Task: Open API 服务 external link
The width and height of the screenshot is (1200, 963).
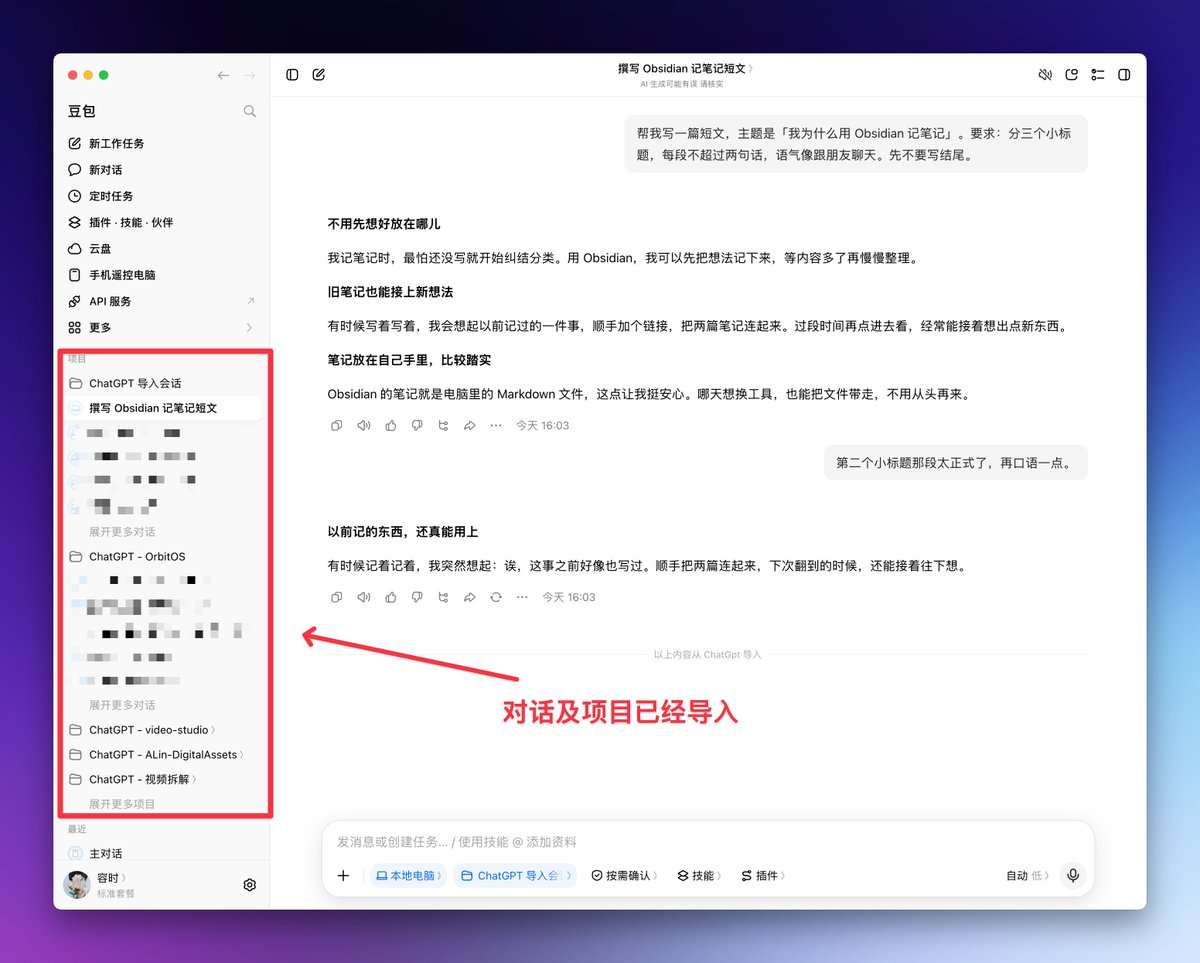Action: click(x=162, y=301)
